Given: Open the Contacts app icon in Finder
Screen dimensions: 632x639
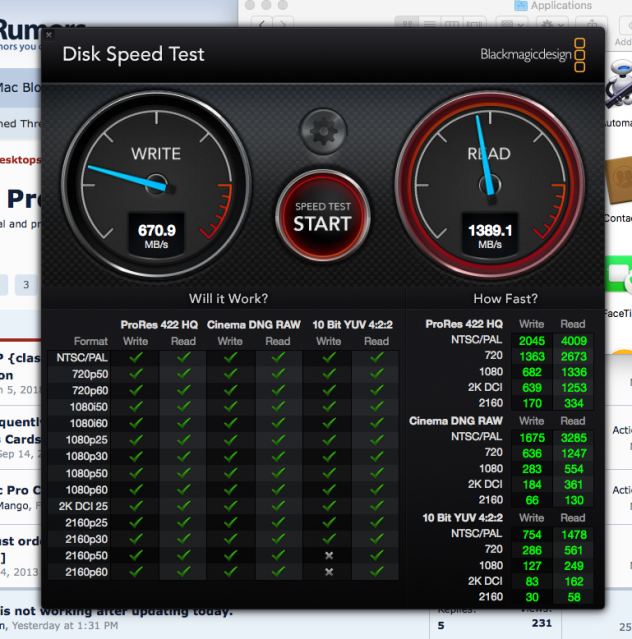Looking at the screenshot, I should [x=619, y=181].
